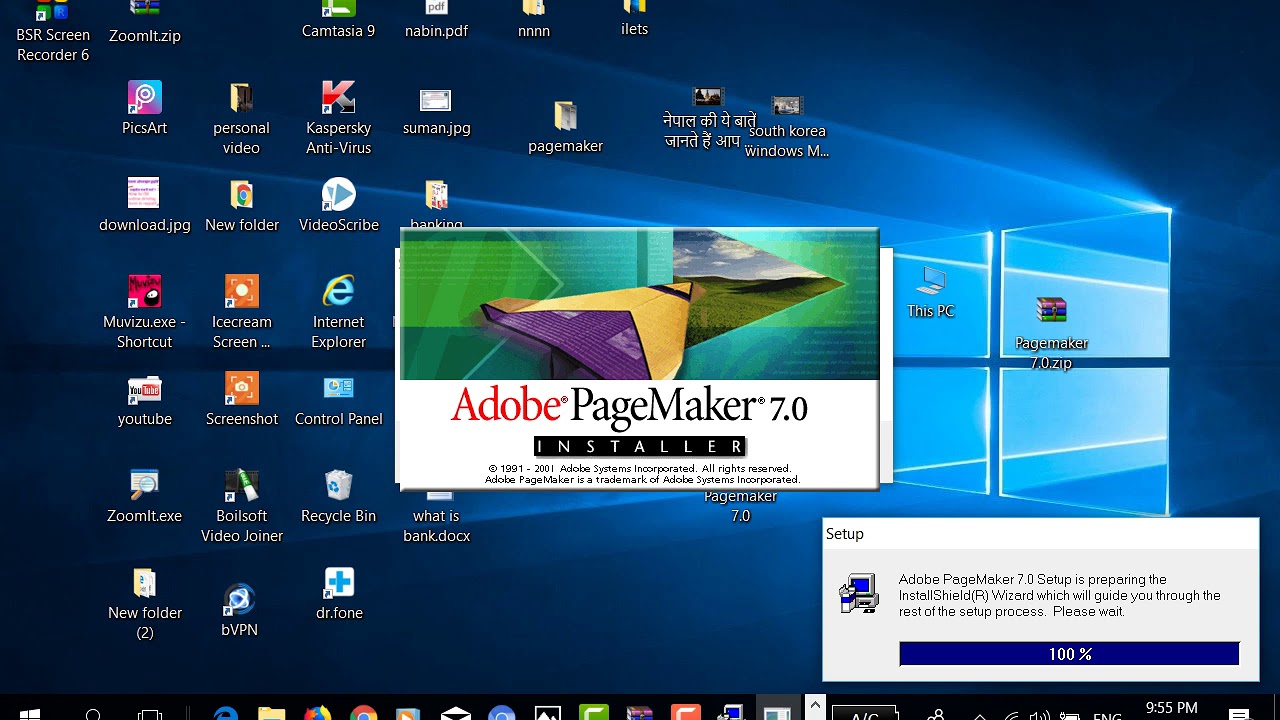Select the Hindi-titled video thumbnail
The width and height of the screenshot is (1280, 720).
click(x=708, y=98)
